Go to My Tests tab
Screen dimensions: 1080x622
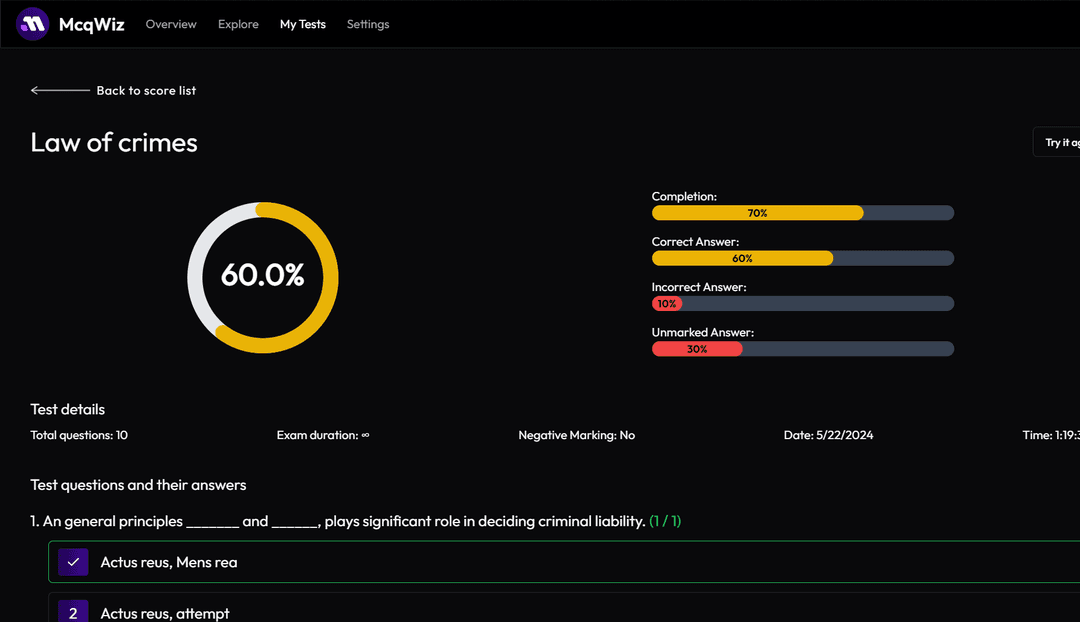click(x=302, y=24)
